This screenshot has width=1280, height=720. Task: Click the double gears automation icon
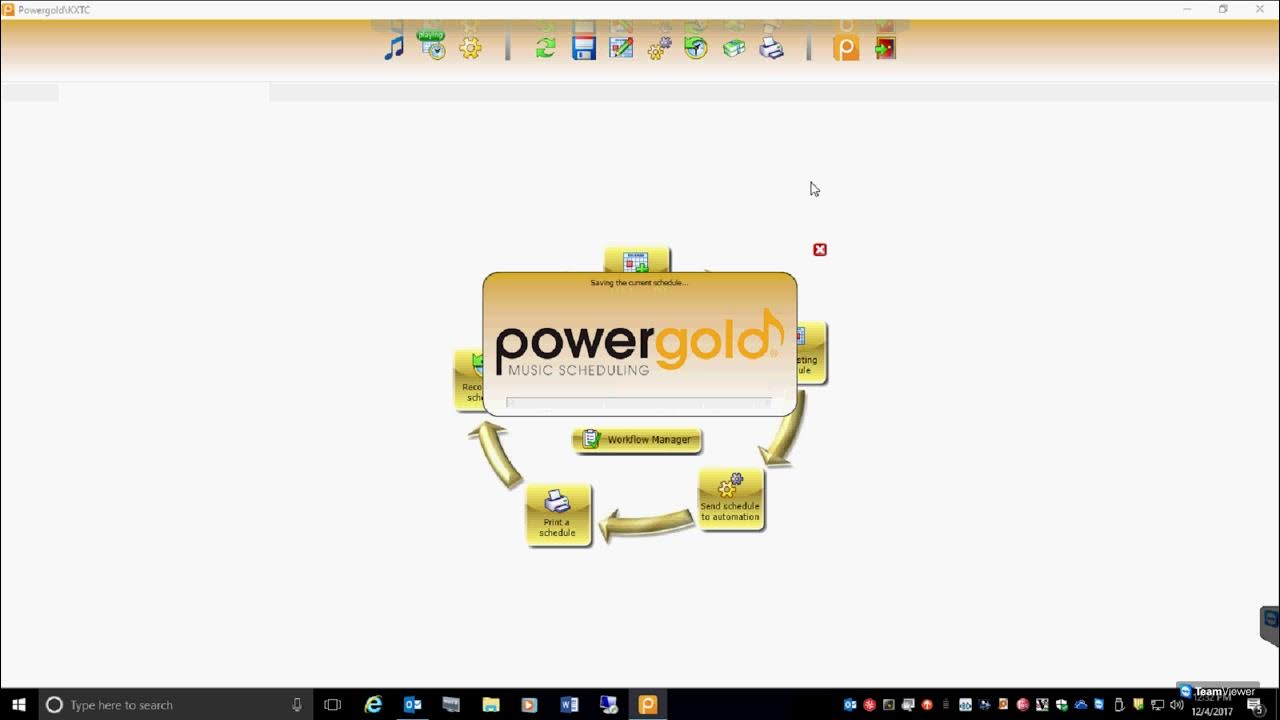(x=659, y=47)
